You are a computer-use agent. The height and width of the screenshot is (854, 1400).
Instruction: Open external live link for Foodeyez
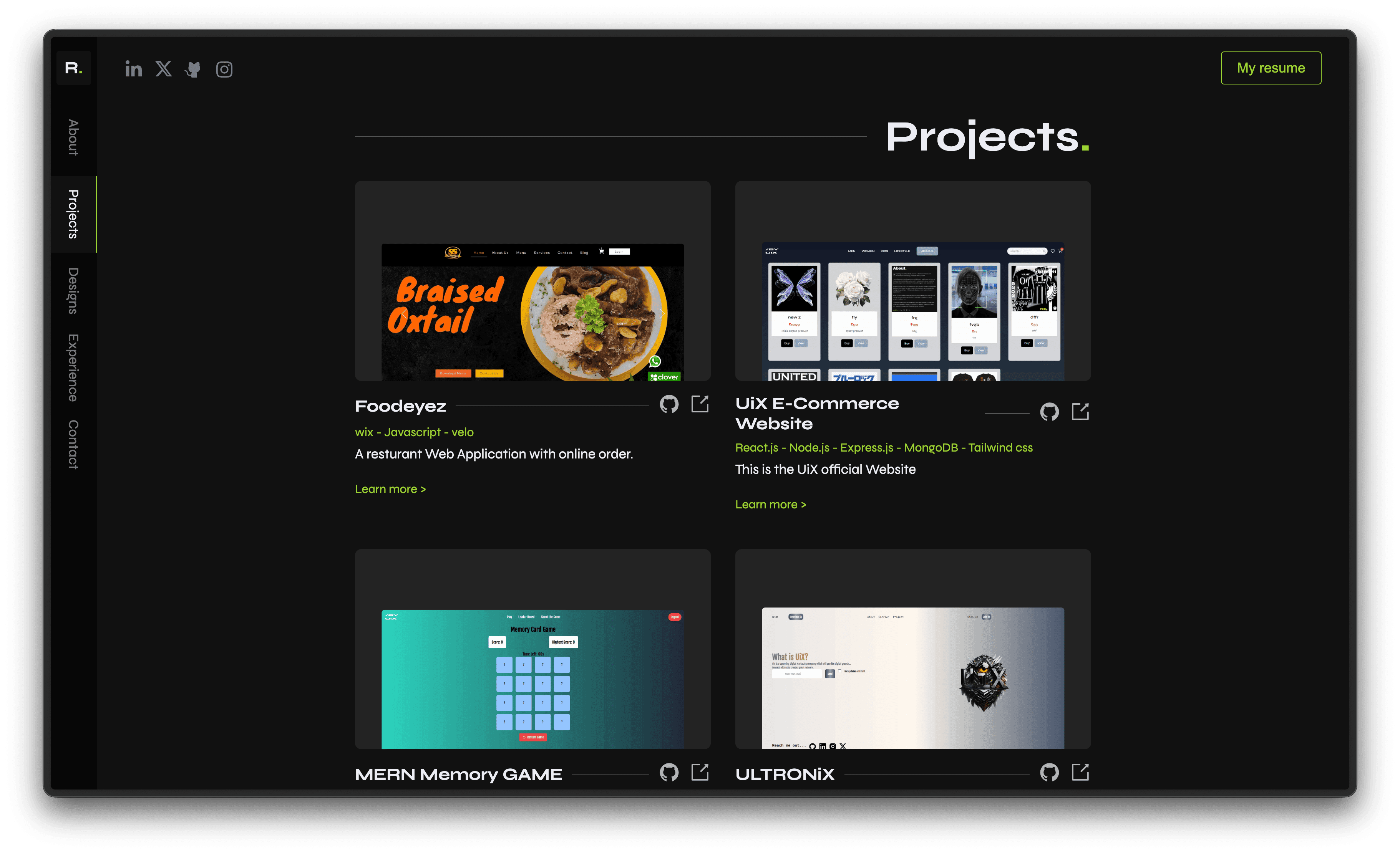700,404
